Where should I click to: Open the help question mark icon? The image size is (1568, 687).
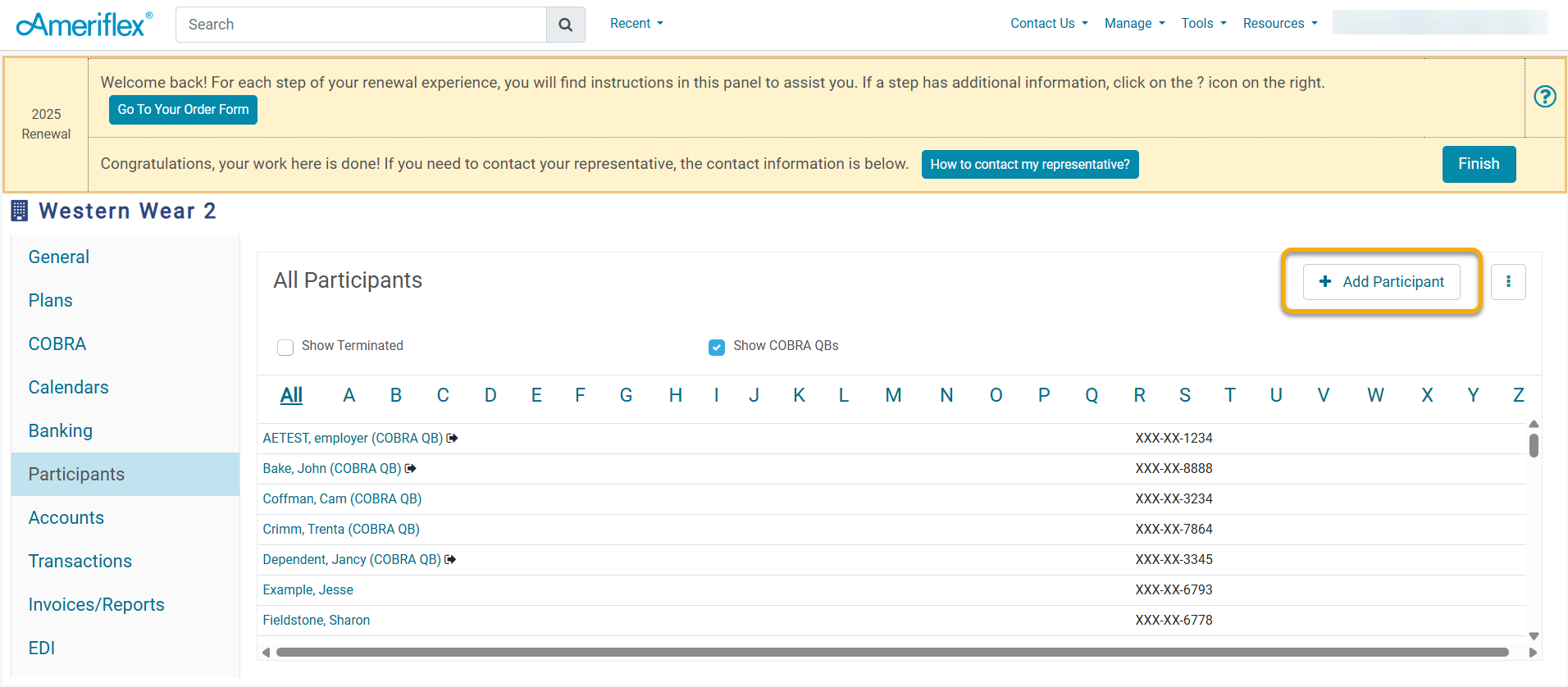tap(1545, 97)
